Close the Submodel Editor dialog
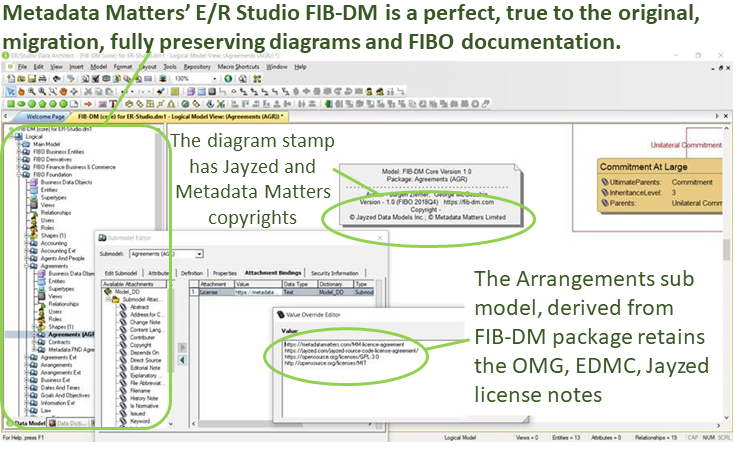 (380, 238)
